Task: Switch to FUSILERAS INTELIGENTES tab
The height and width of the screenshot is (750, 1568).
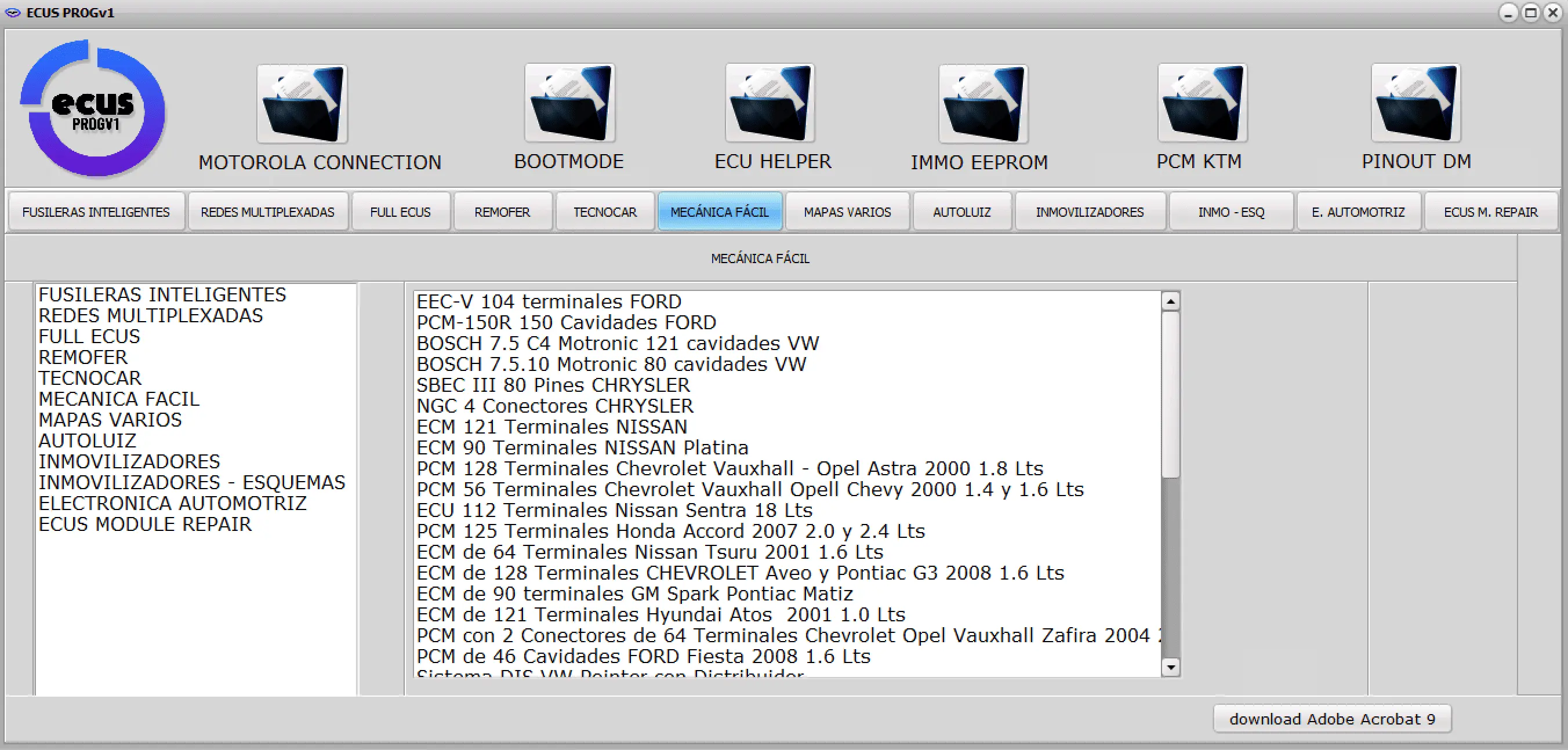Action: pyautogui.click(x=96, y=212)
